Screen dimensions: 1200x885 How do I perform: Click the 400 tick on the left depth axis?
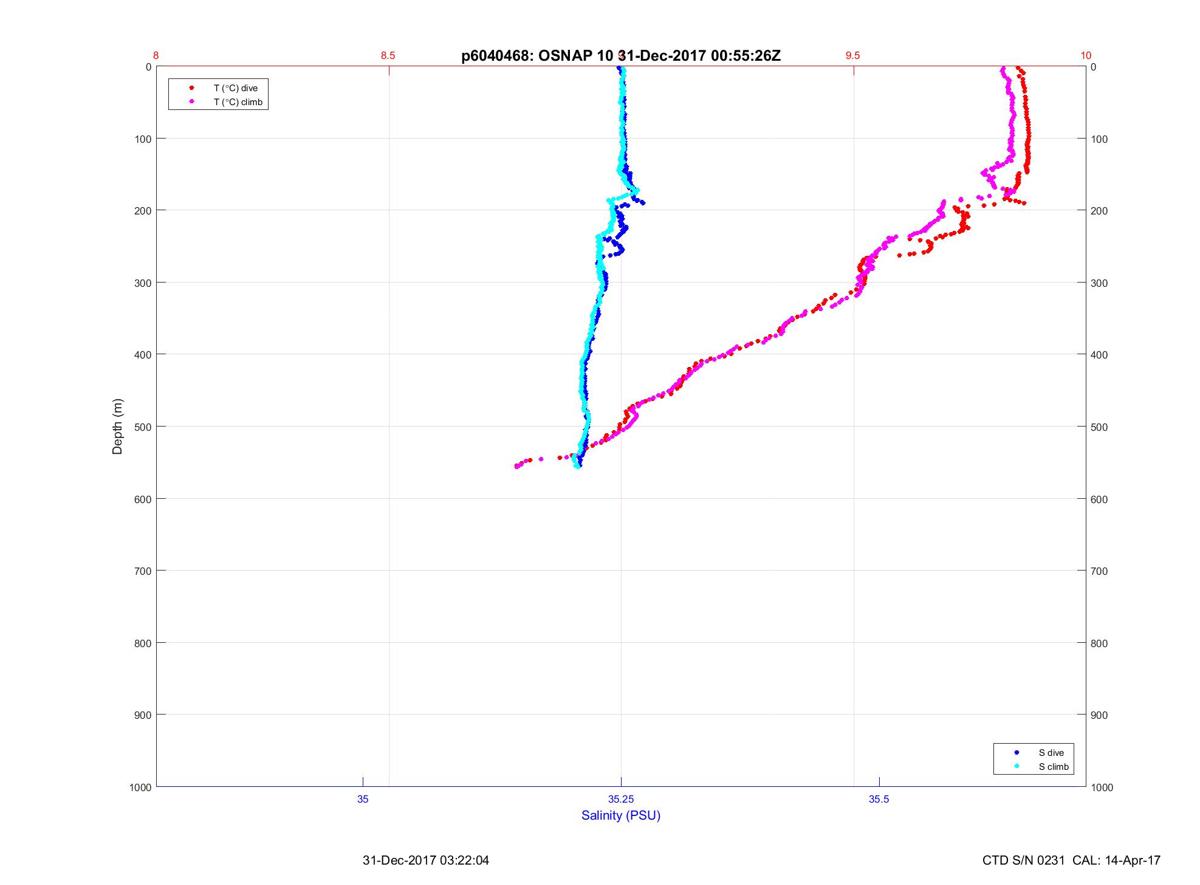click(x=142, y=355)
